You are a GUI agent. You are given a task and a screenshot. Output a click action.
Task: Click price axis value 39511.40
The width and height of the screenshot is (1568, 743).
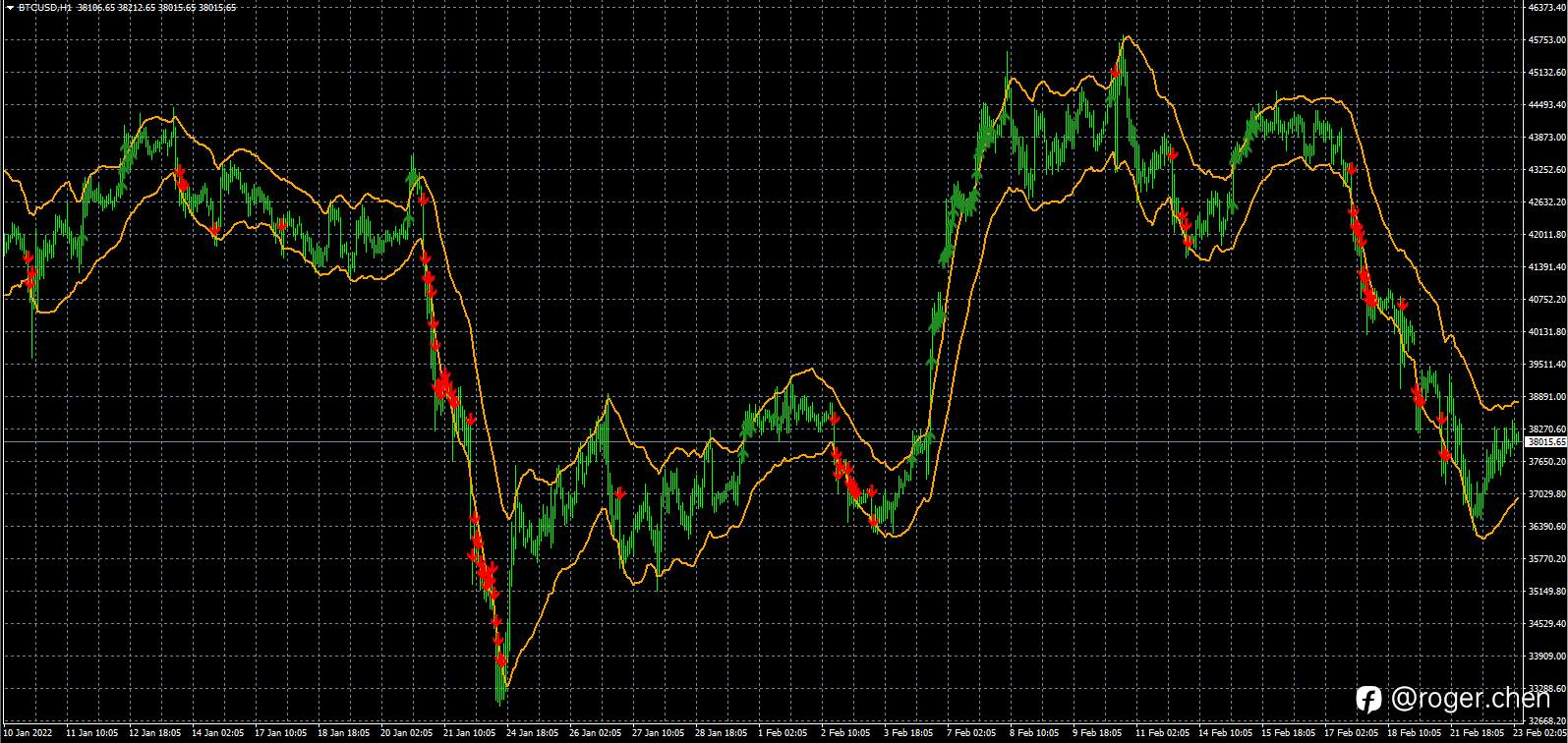1546,364
